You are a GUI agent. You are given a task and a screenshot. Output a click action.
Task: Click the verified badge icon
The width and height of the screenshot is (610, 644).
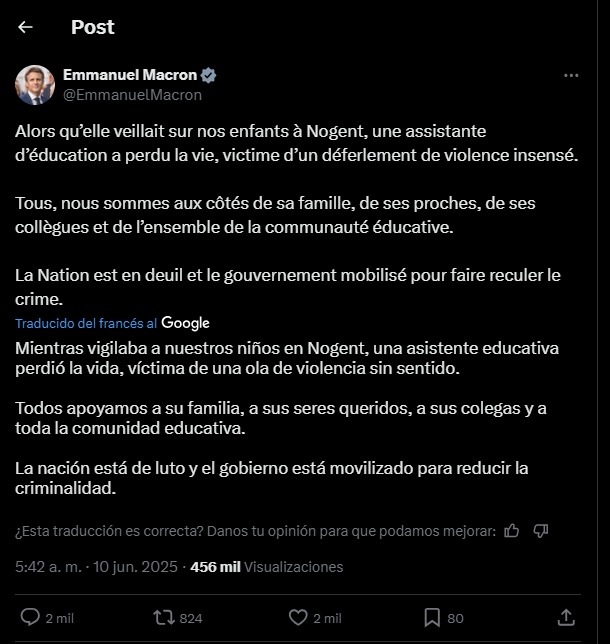tap(210, 75)
